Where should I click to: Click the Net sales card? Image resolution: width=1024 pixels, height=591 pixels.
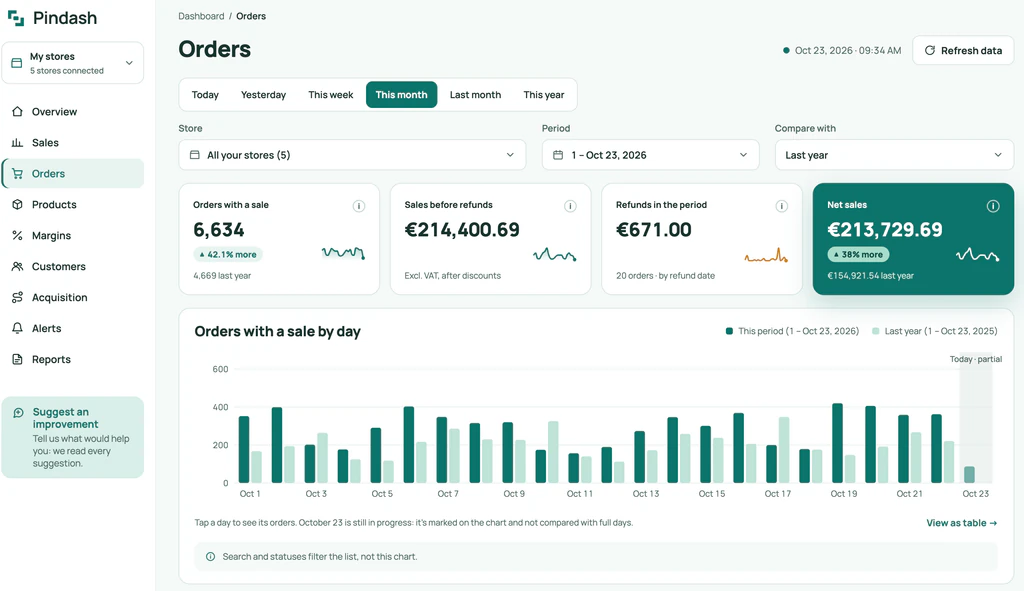pos(913,239)
